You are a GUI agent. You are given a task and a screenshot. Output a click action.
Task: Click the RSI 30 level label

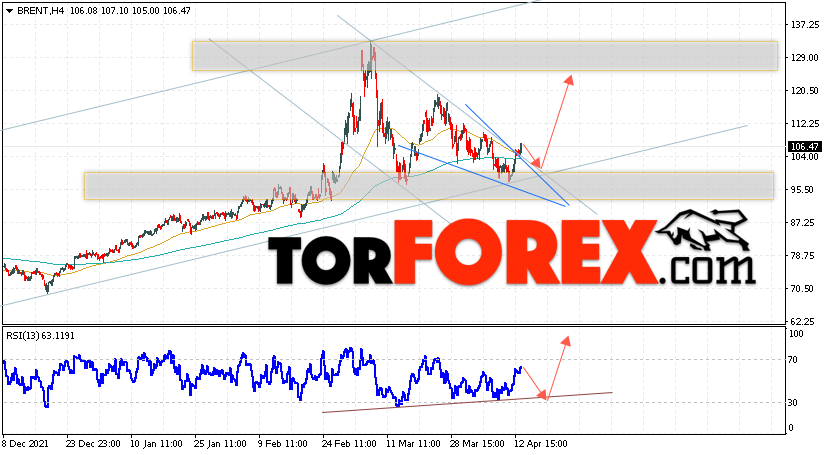pos(793,403)
